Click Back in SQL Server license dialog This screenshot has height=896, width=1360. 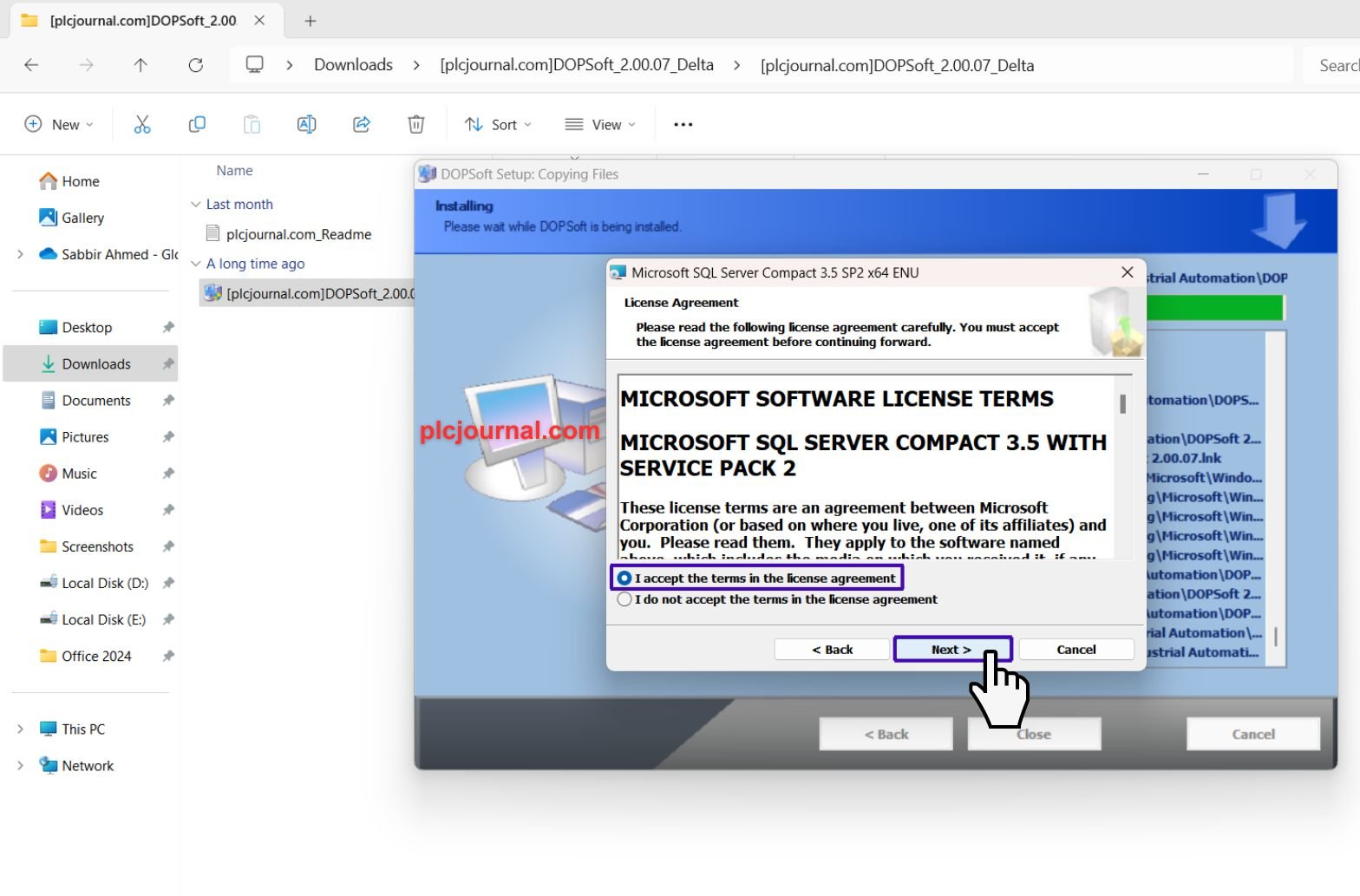tap(832, 650)
